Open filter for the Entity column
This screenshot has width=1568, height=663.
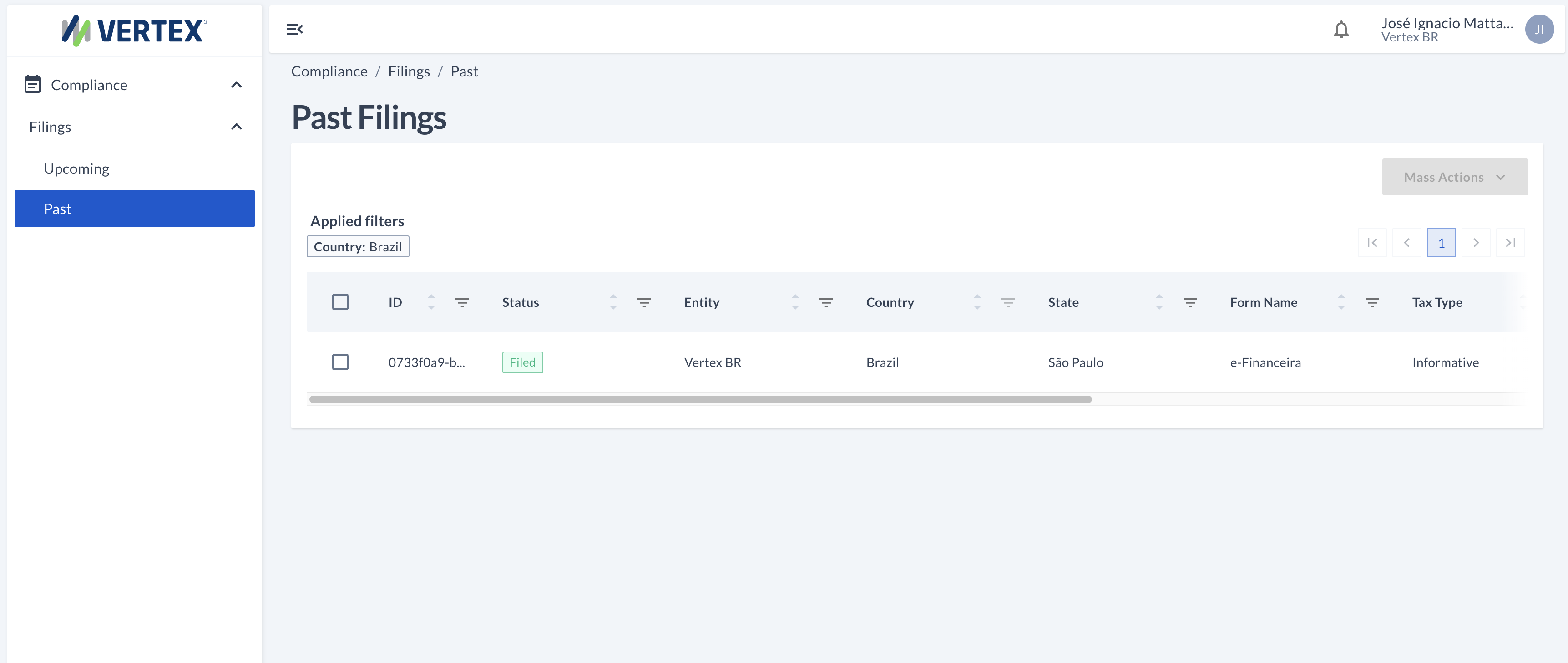click(826, 302)
